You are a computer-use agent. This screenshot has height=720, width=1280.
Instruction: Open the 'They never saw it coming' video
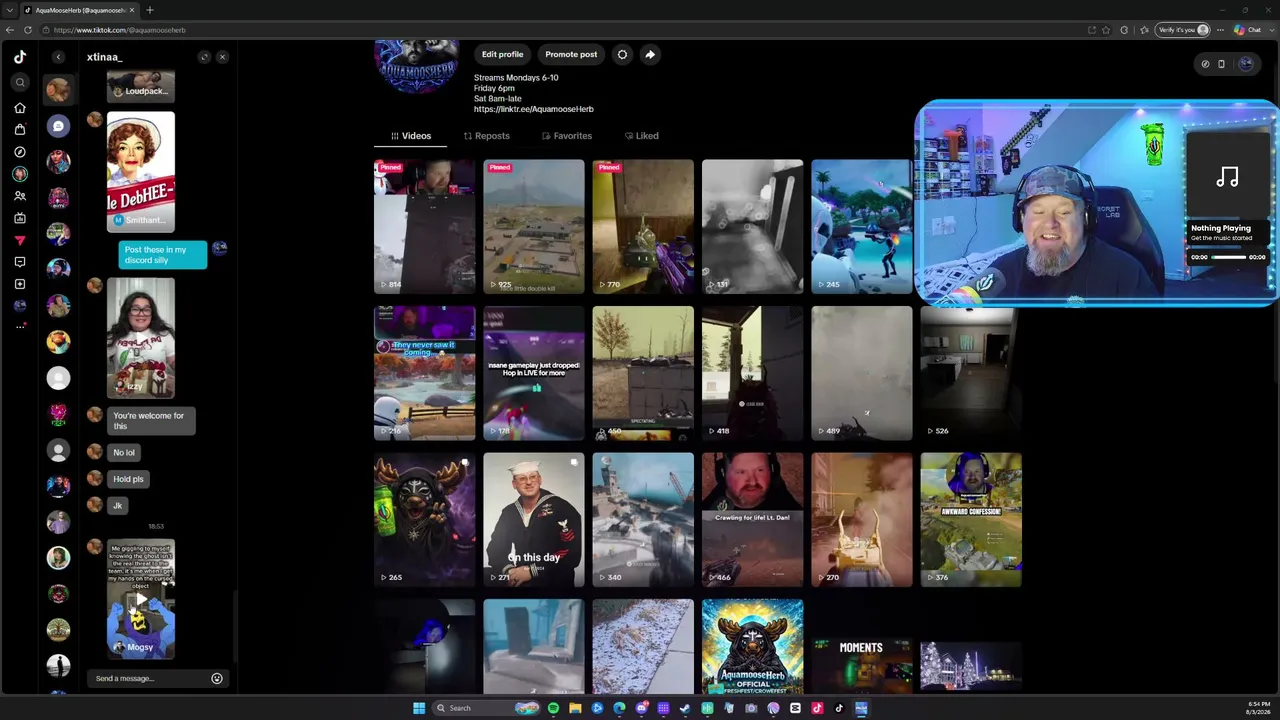[424, 373]
